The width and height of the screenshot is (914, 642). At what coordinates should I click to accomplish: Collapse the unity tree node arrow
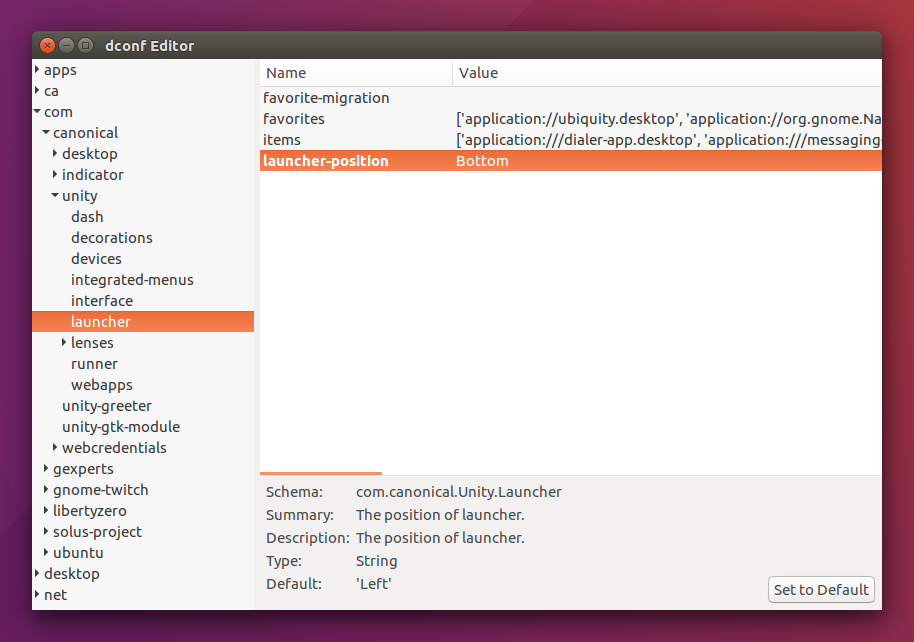[55, 195]
